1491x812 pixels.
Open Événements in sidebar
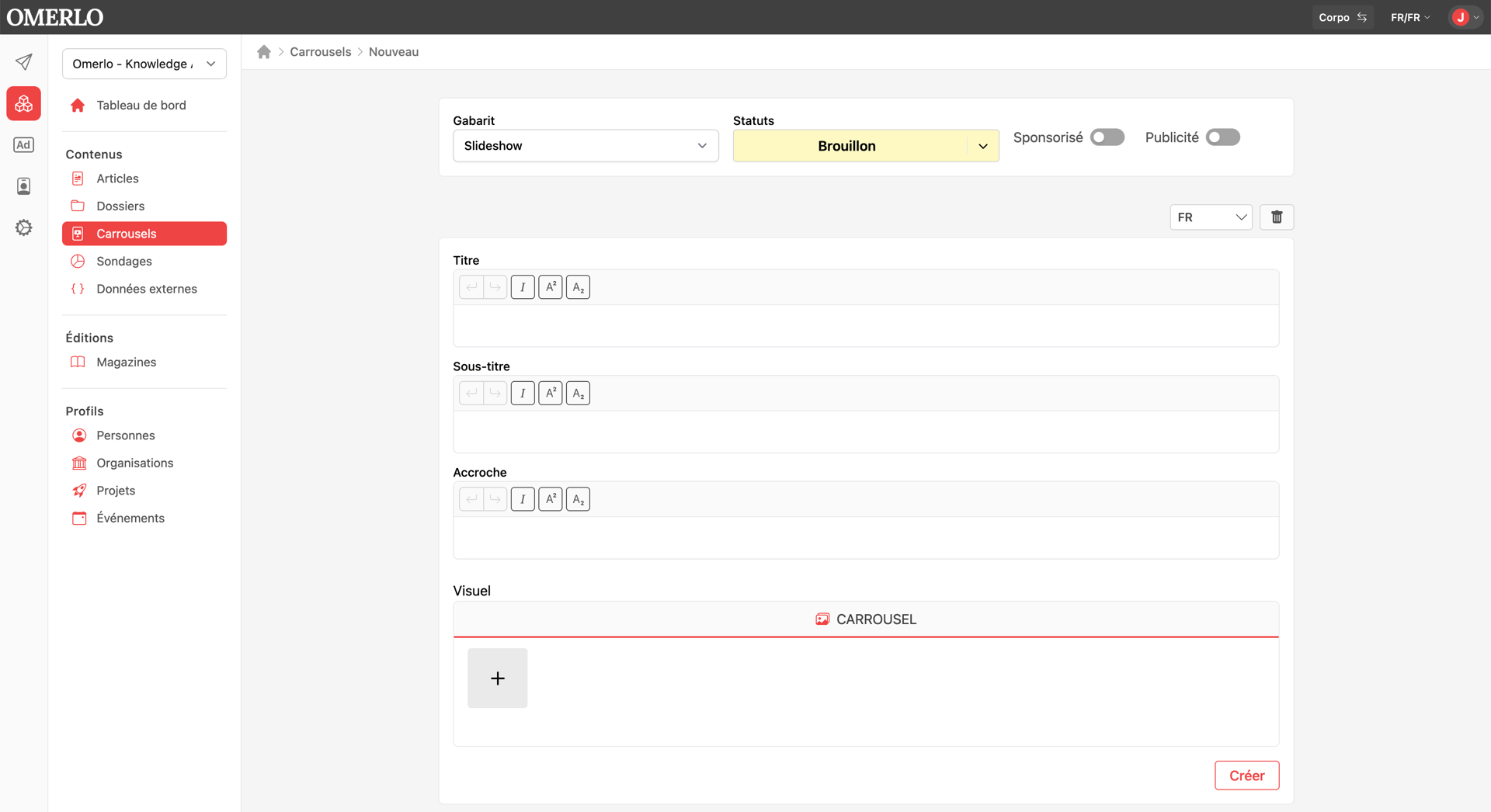point(144,518)
